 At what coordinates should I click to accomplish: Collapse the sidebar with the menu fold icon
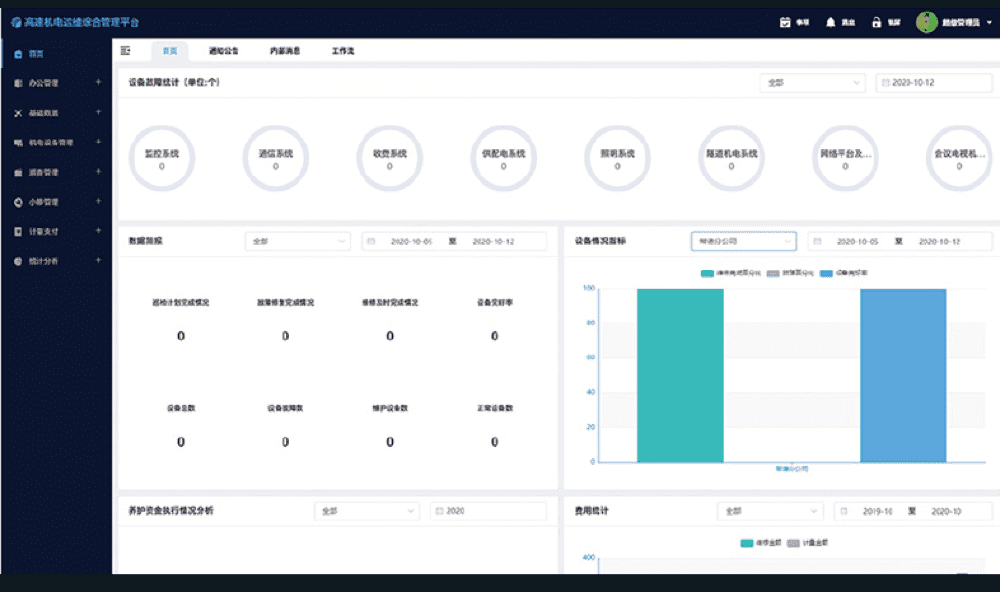coord(125,50)
